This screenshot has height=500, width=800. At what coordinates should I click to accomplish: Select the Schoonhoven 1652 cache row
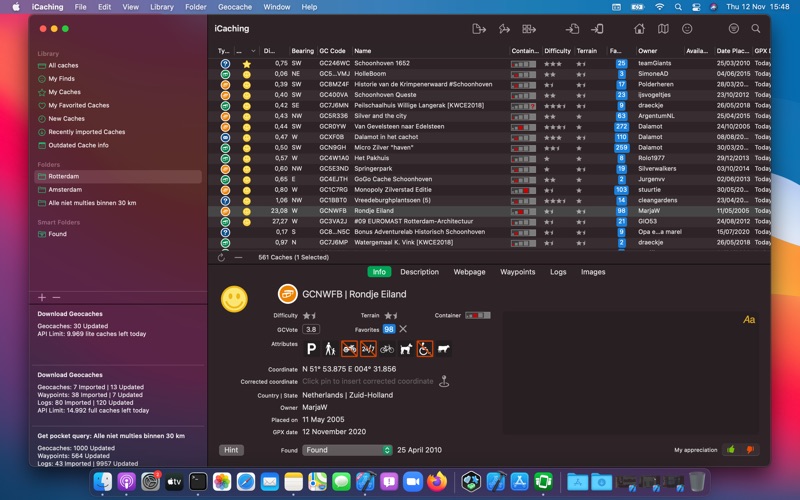click(x=381, y=63)
